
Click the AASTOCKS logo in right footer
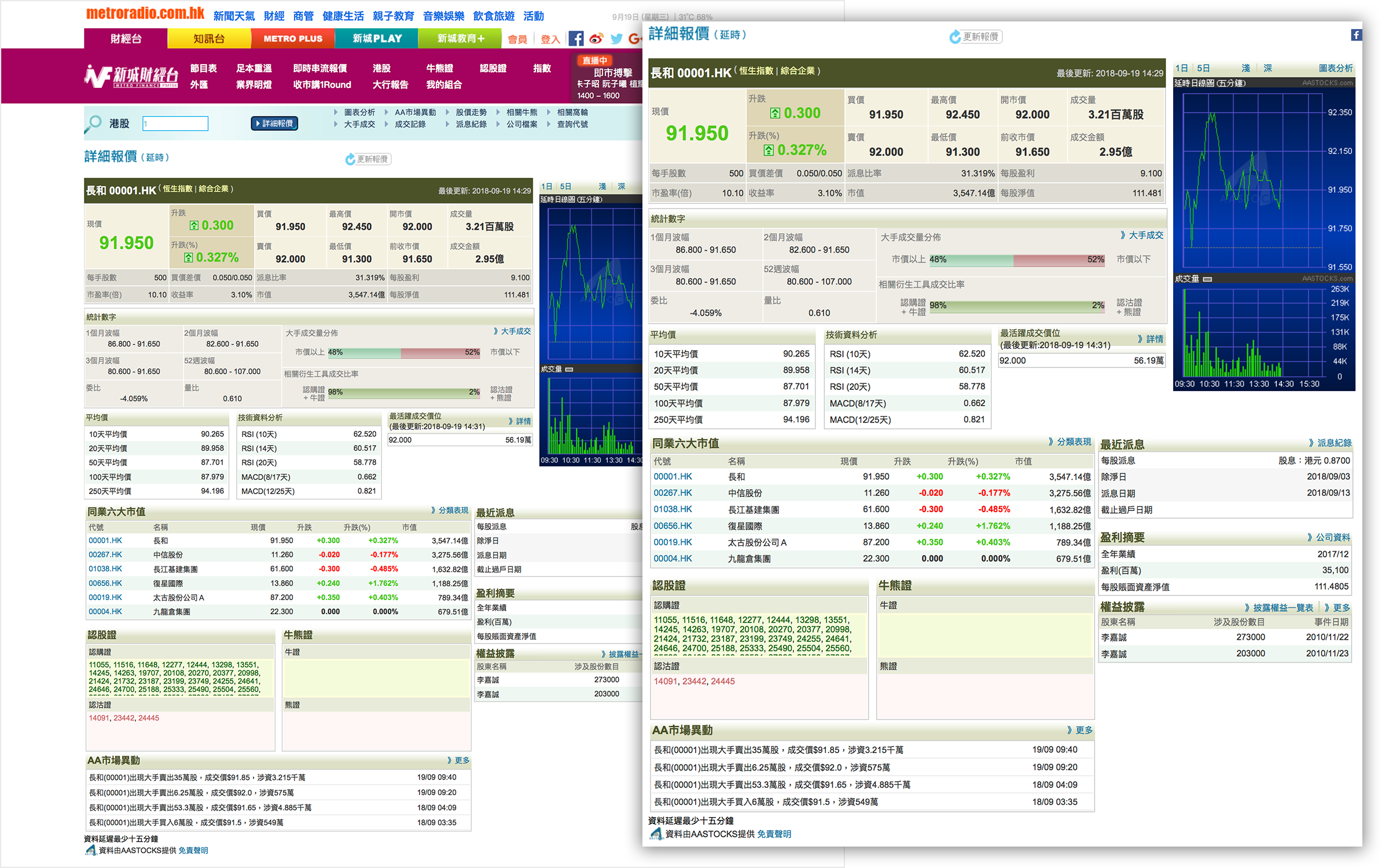click(656, 834)
